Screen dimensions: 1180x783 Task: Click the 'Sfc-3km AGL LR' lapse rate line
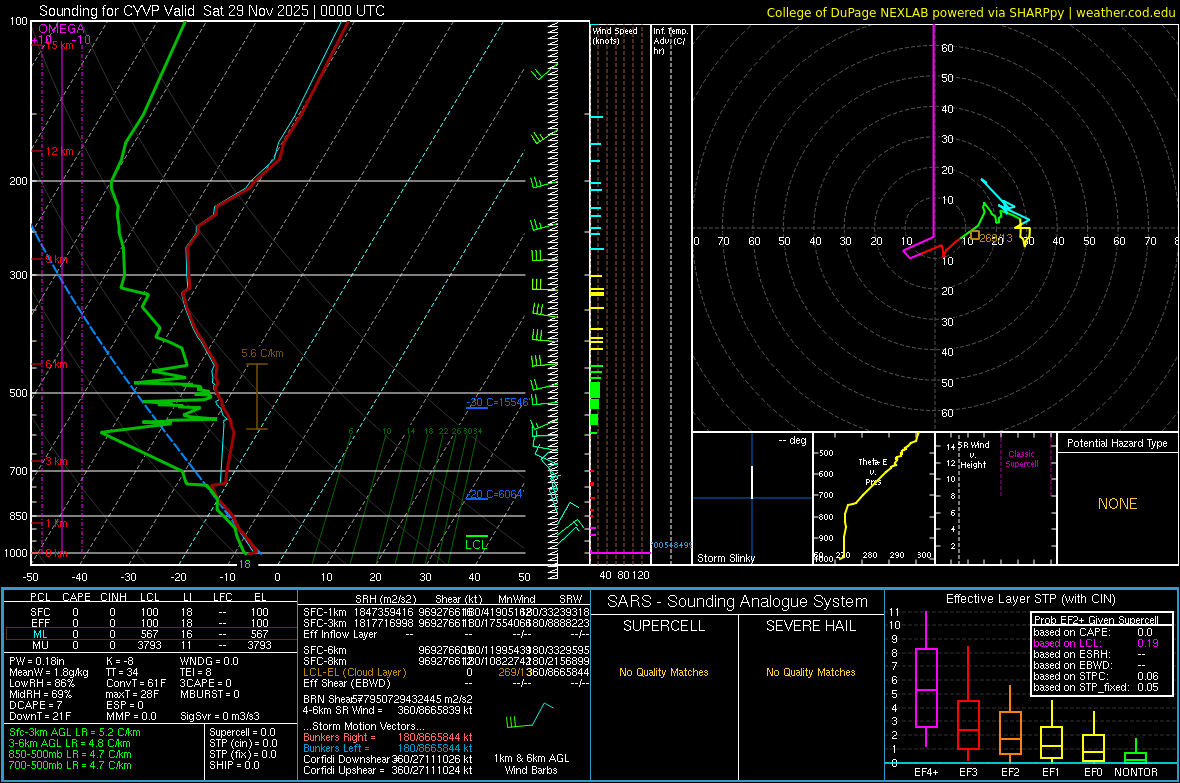click(x=75, y=732)
